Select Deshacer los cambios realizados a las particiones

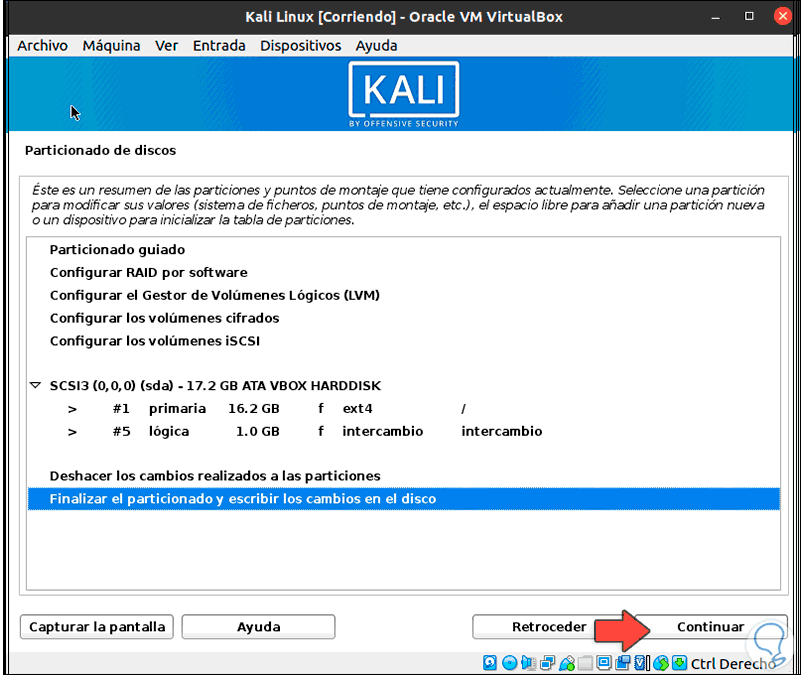click(404, 476)
